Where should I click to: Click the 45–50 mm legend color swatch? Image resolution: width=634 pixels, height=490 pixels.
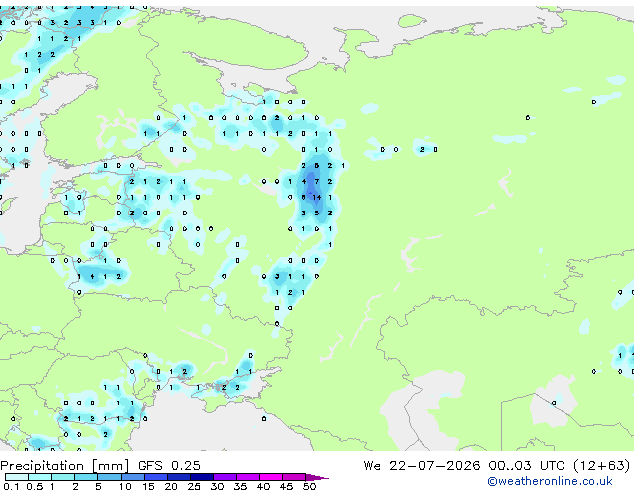tap(294, 477)
